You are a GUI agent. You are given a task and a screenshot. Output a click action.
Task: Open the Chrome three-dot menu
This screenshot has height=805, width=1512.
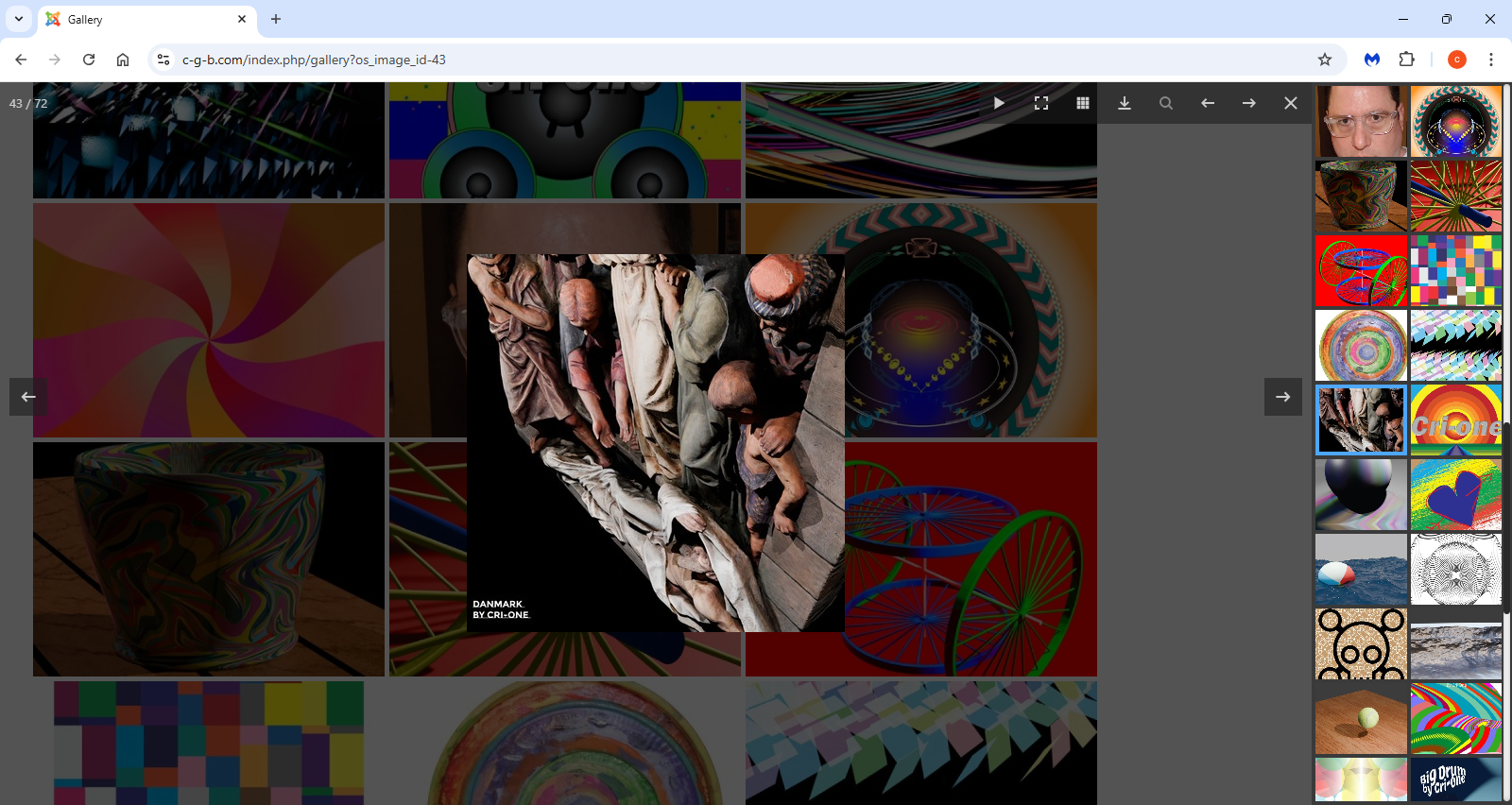[1491, 60]
